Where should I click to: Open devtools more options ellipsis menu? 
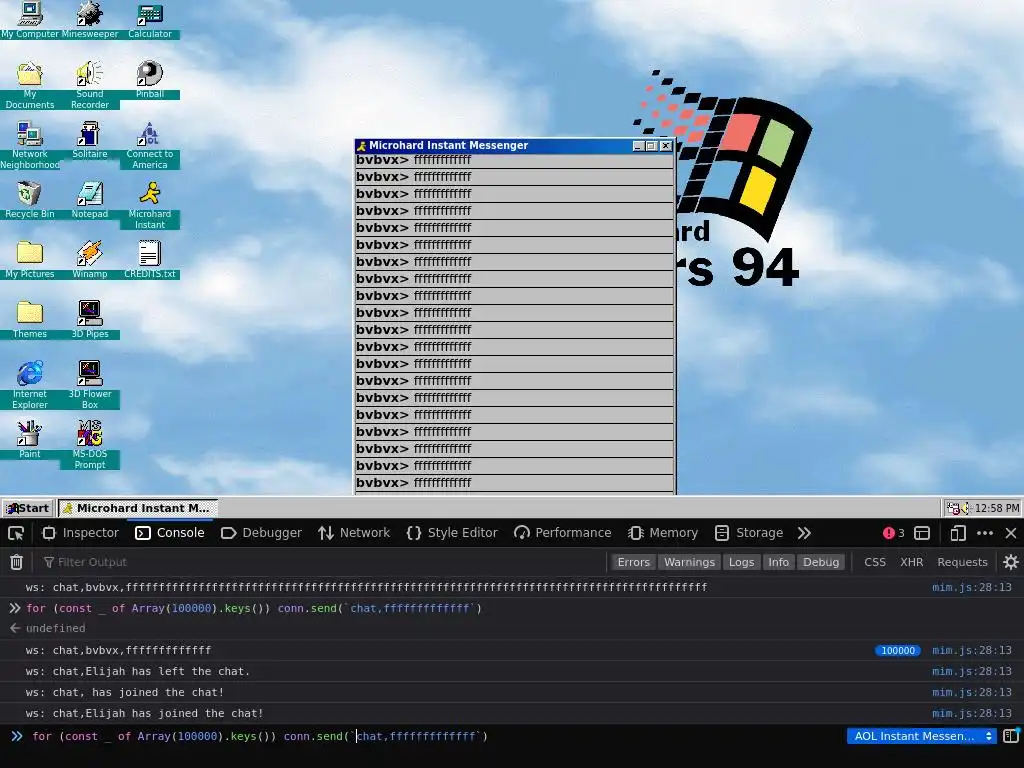[x=985, y=533]
